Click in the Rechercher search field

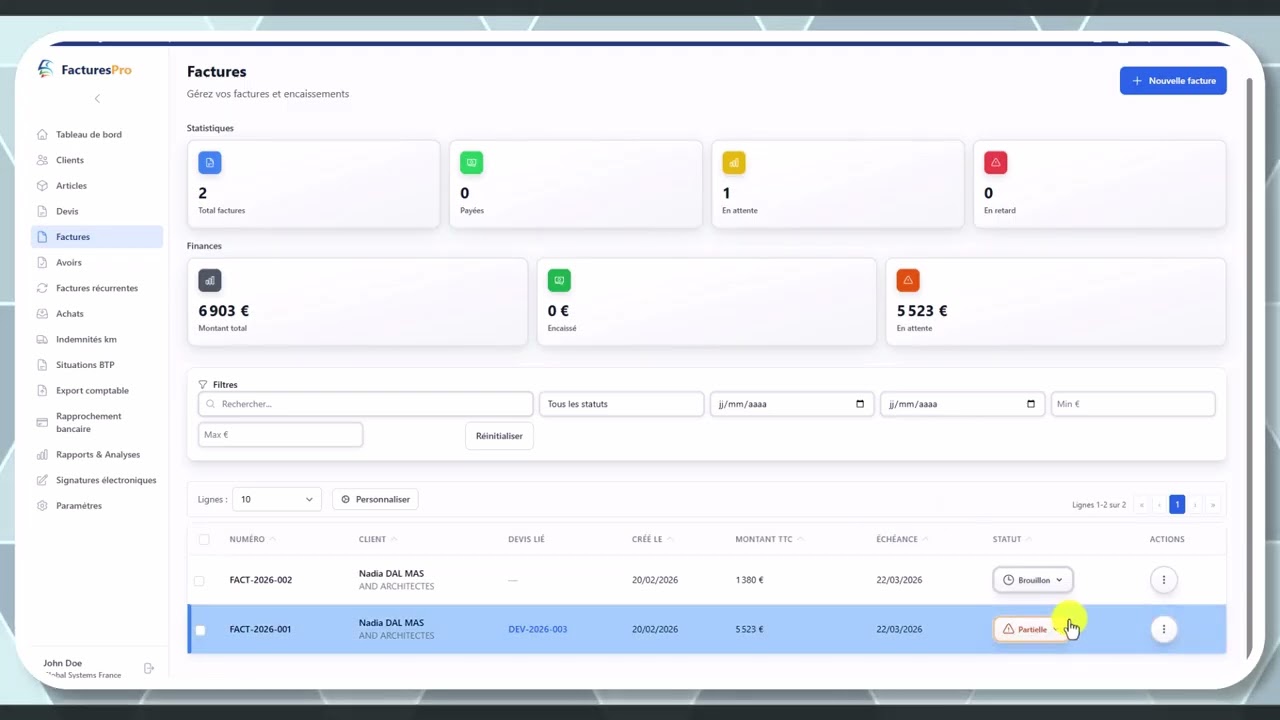coord(365,404)
